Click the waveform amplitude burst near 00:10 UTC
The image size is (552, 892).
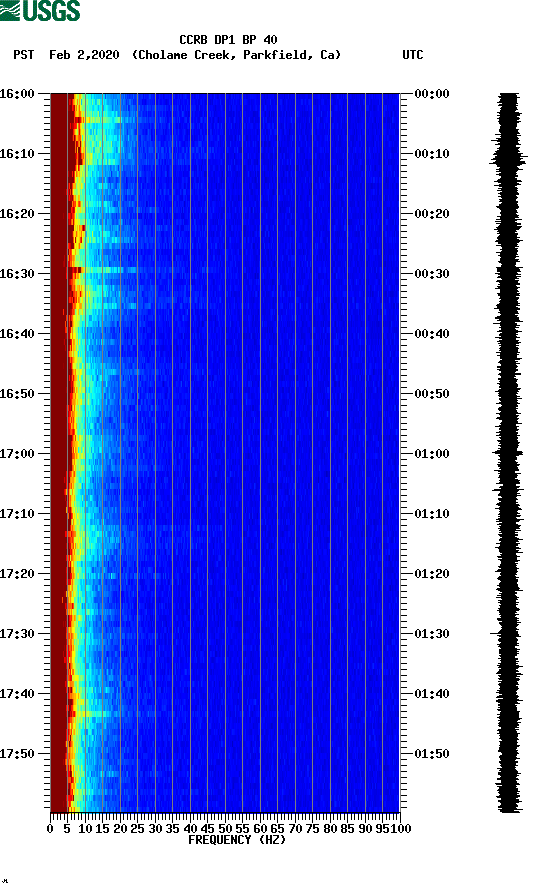508,158
